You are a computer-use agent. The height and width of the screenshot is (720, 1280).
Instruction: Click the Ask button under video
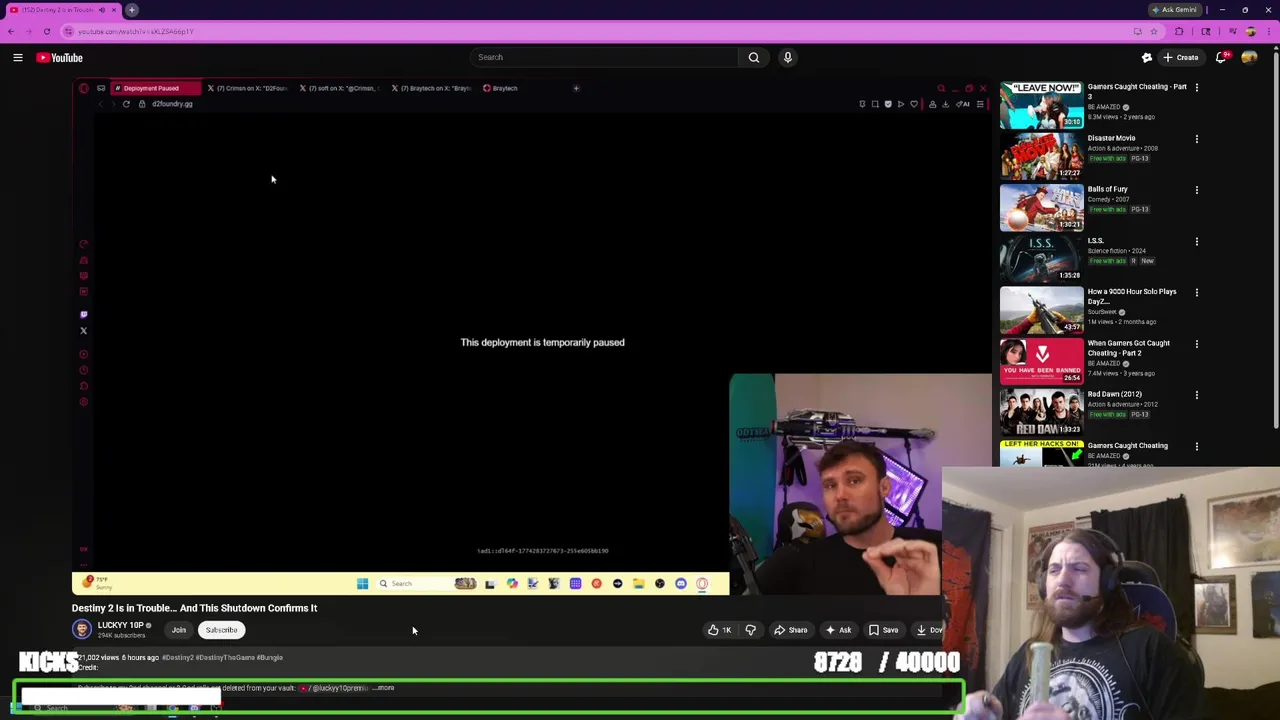(838, 630)
